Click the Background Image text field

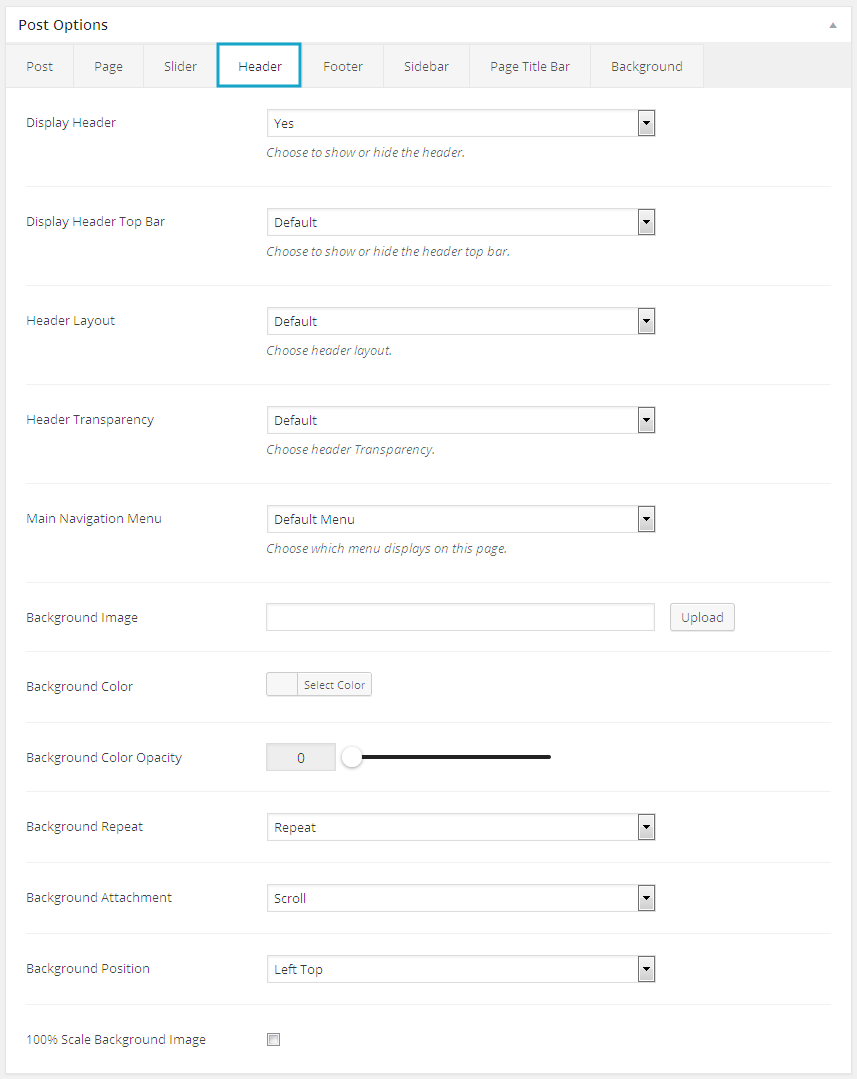click(460, 617)
